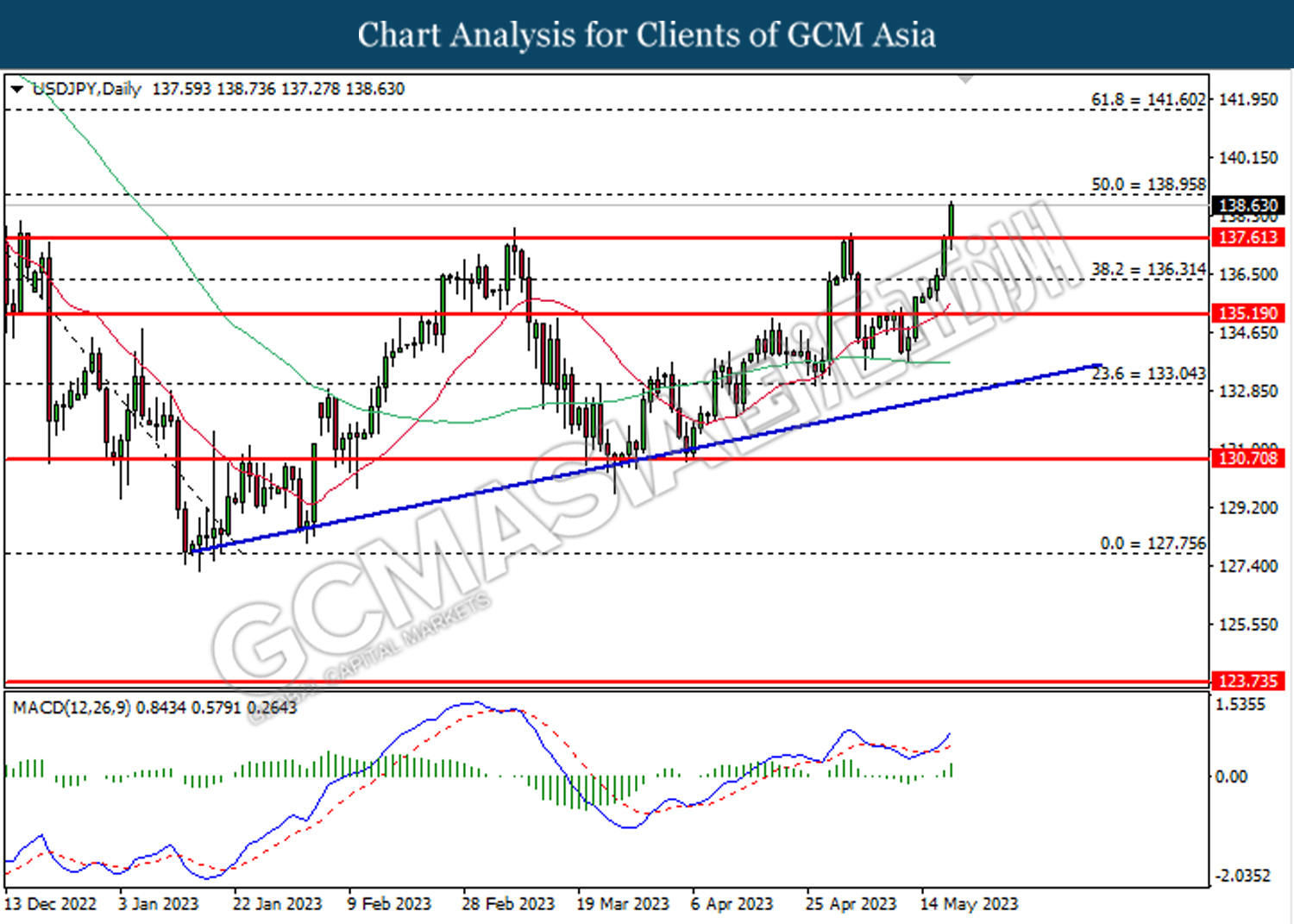Click the 136.500 price axis label

1247,274
